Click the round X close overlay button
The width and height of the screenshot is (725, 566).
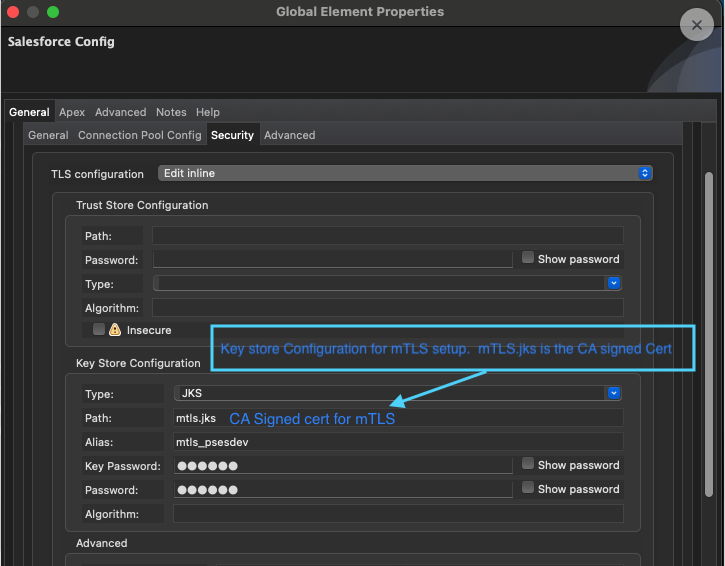[696, 27]
